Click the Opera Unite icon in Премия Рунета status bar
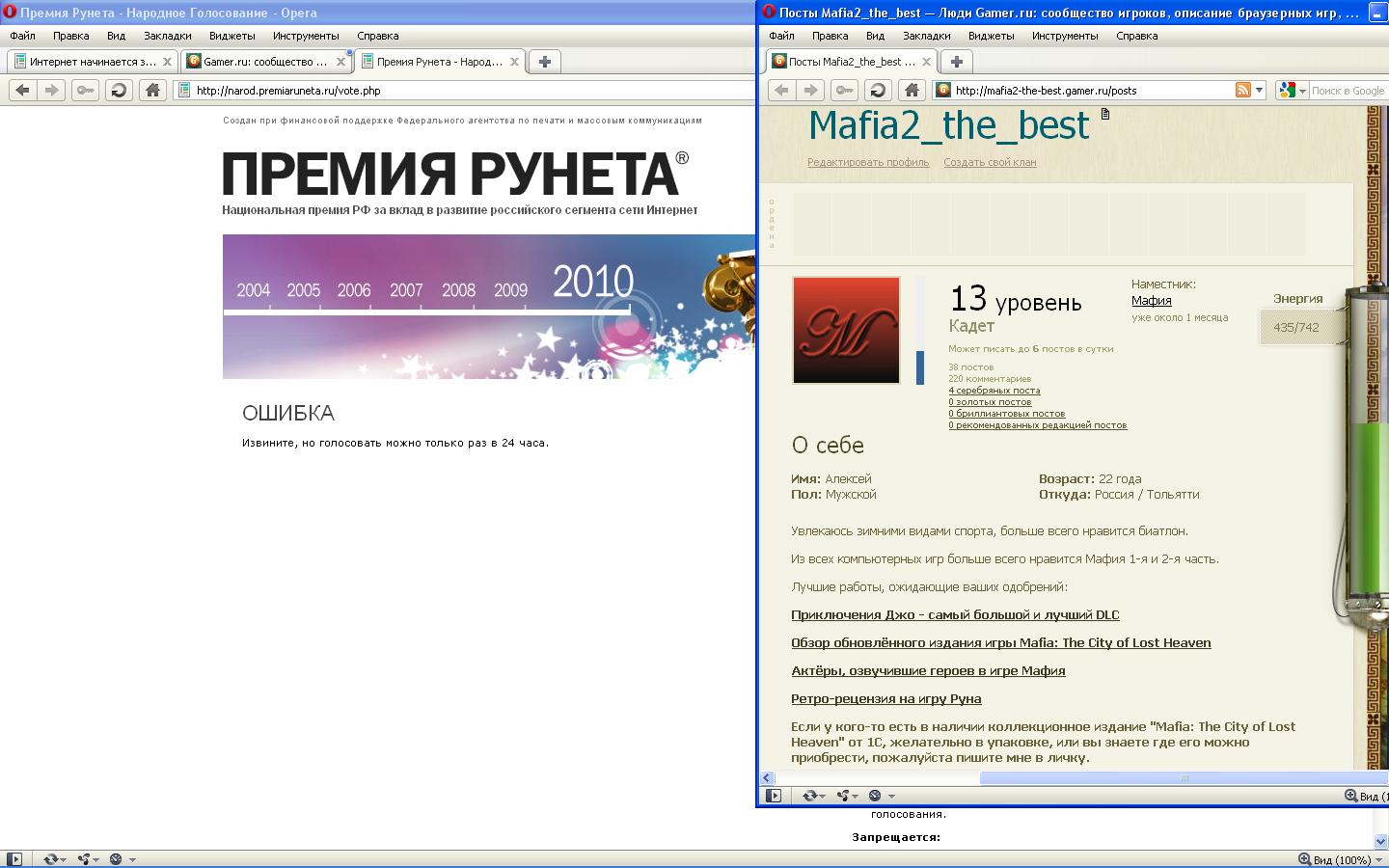This screenshot has height=868, width=1389. [x=88, y=859]
